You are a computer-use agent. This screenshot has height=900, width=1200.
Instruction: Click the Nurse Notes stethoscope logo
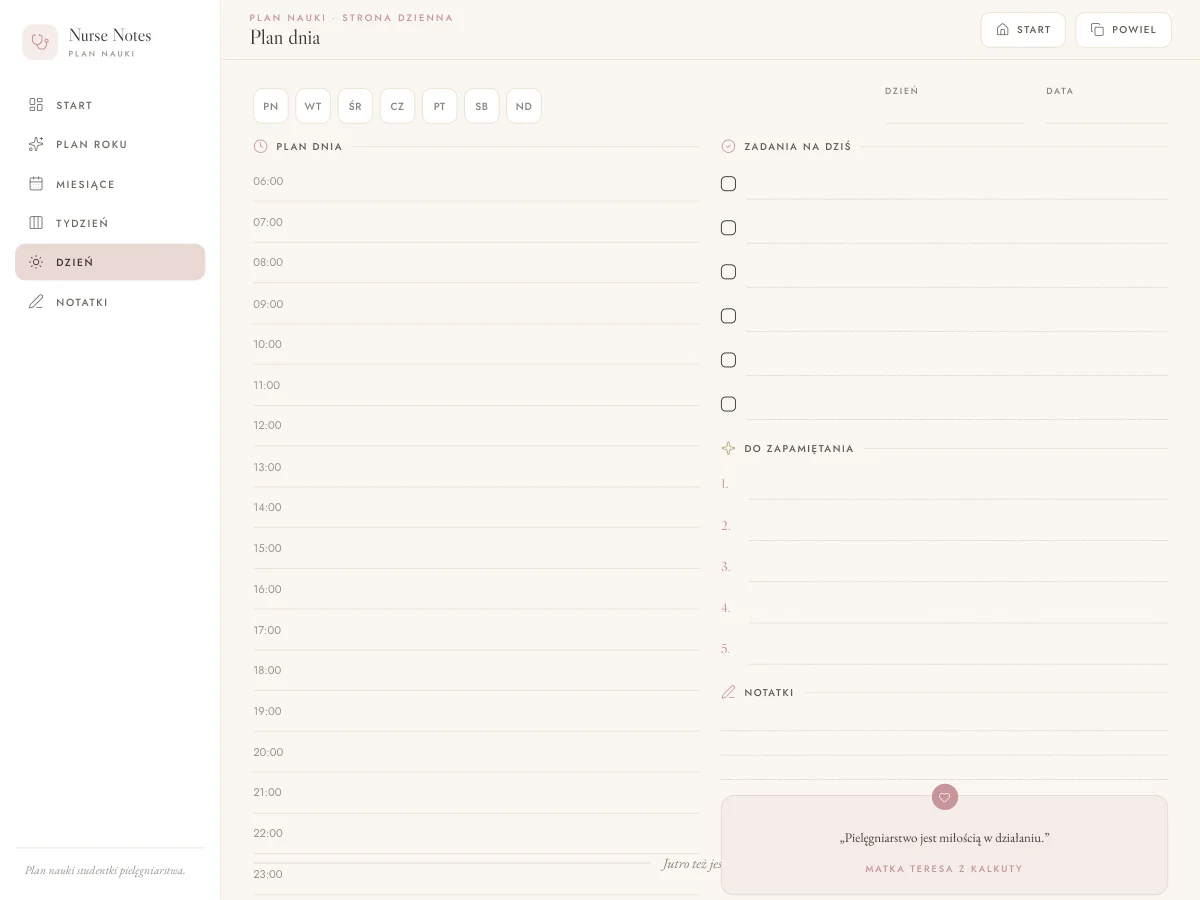[40, 42]
